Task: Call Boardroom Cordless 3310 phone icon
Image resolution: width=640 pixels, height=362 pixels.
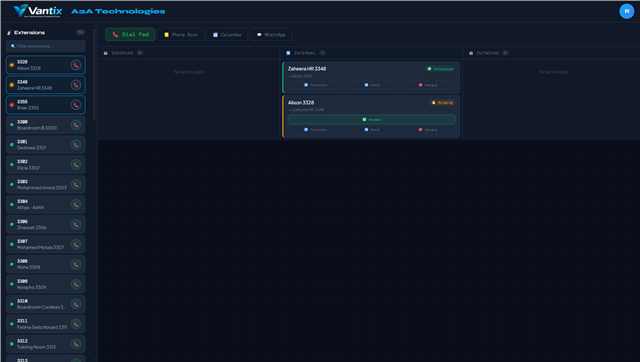Action: point(76,304)
